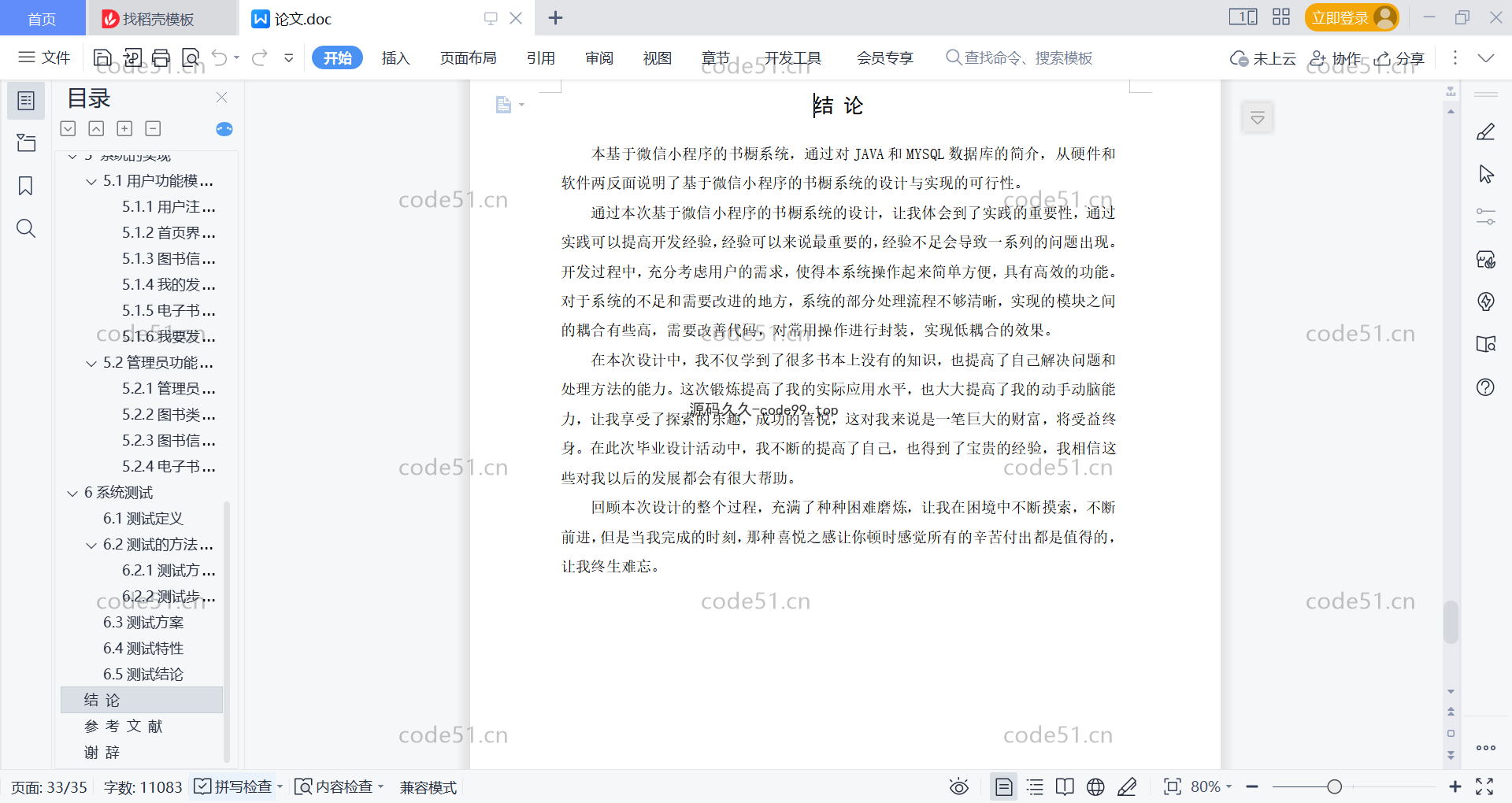Screen dimensions: 1512x803
Task: Click the document vertical scrollbar thumb
Action: [1451, 623]
